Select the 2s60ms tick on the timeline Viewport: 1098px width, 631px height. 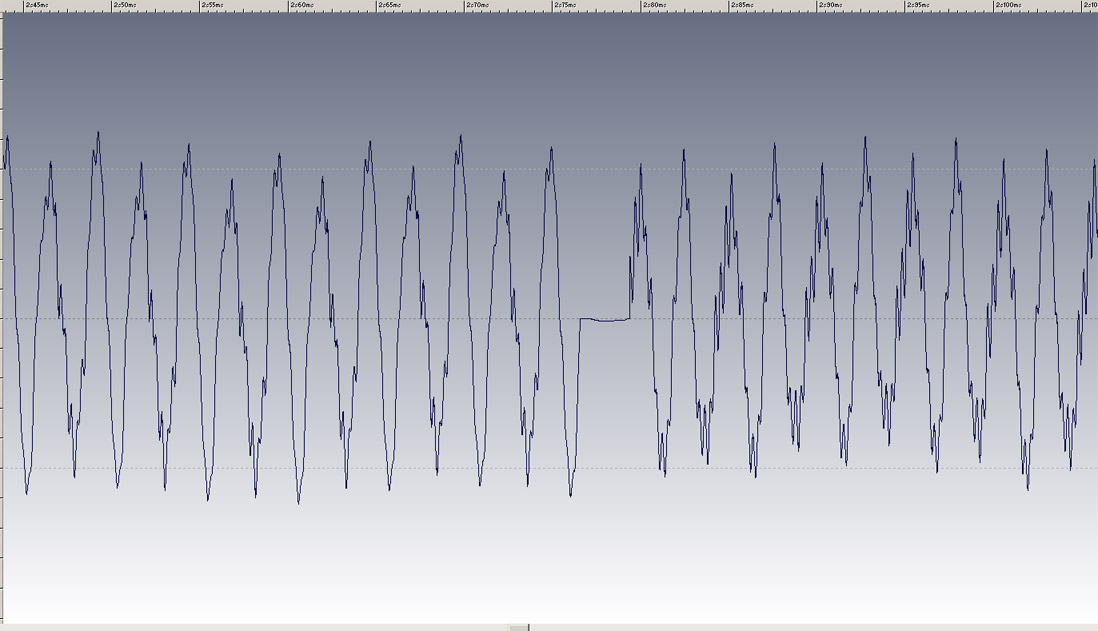coord(301,5)
